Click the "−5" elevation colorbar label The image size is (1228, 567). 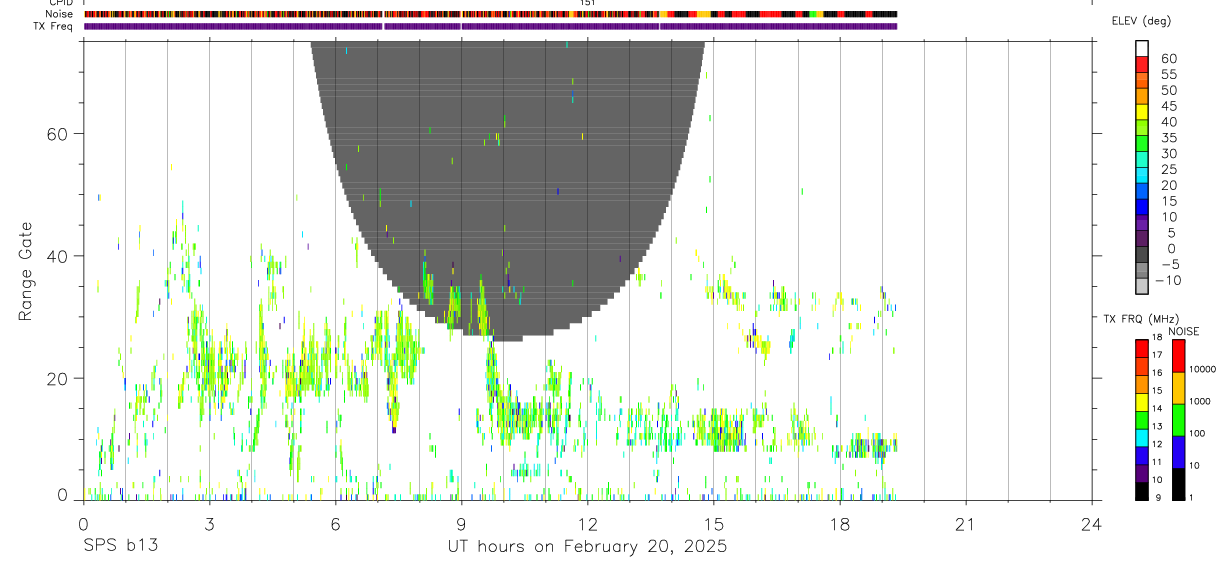pos(1169,264)
